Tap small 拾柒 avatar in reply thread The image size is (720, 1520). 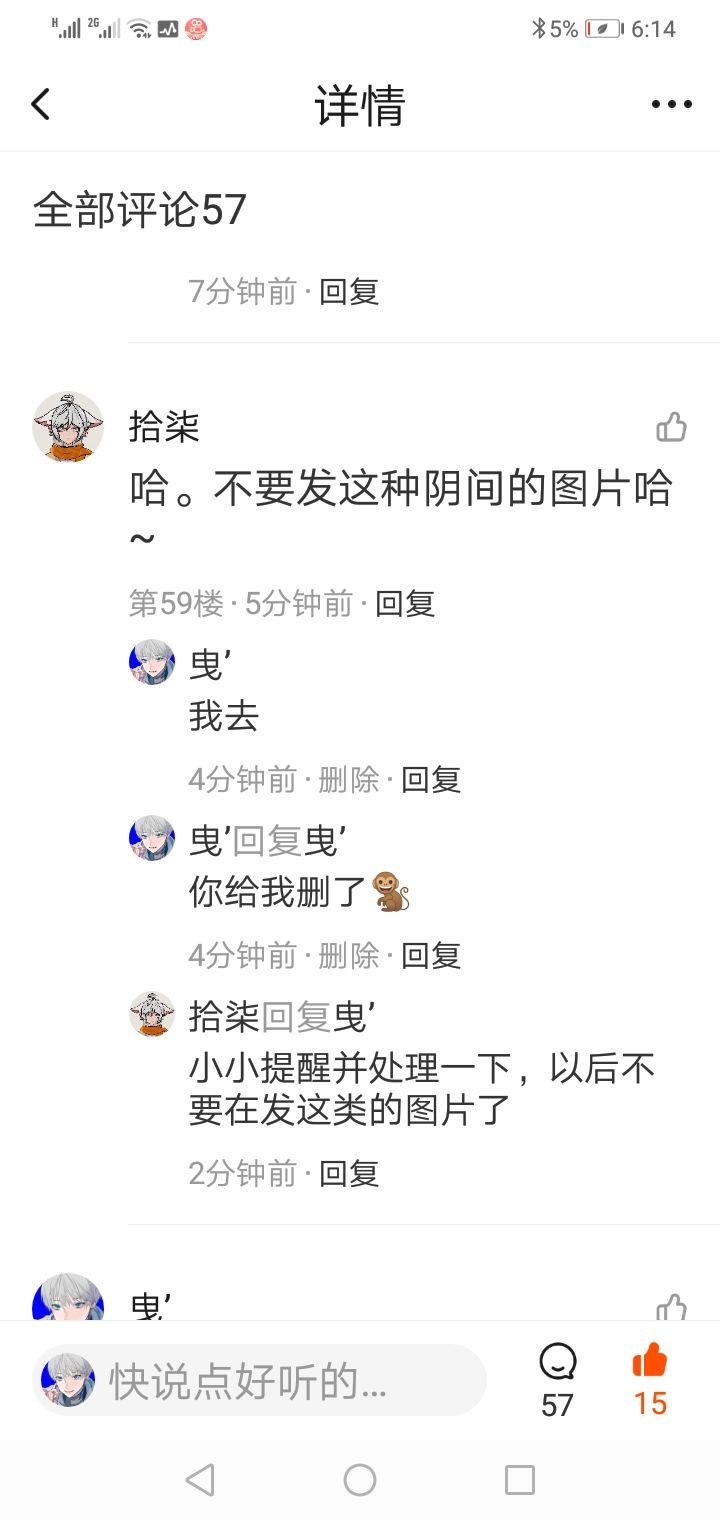(x=152, y=1014)
